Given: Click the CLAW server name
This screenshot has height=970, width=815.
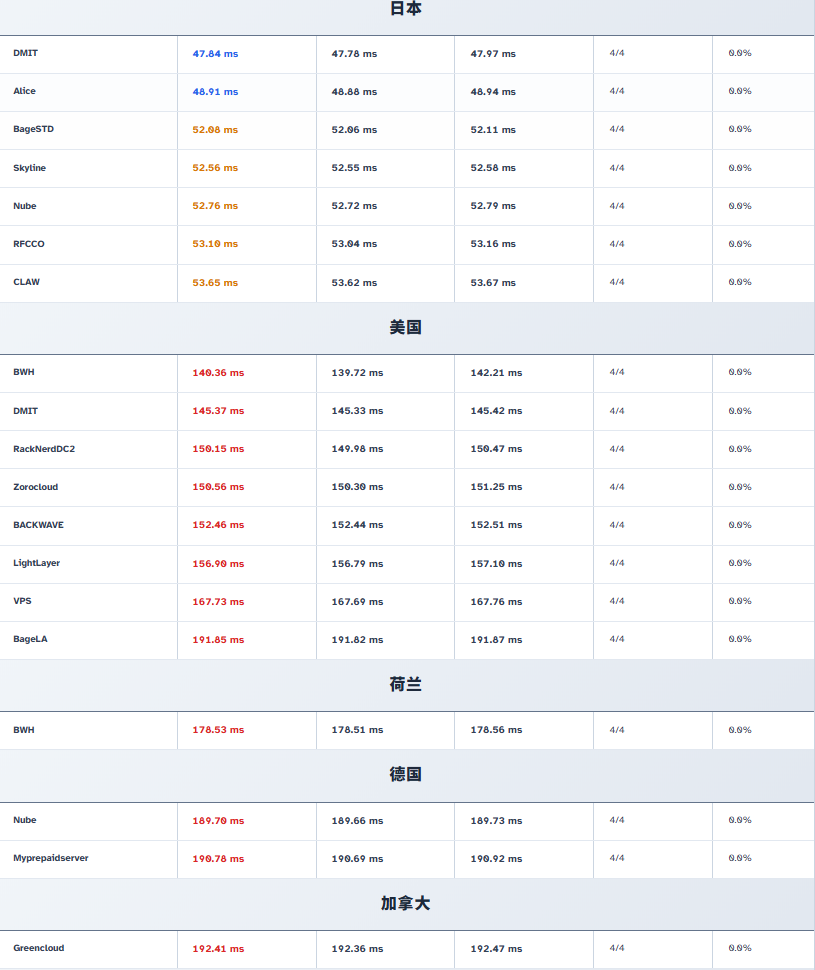Looking at the screenshot, I should 27,282.
